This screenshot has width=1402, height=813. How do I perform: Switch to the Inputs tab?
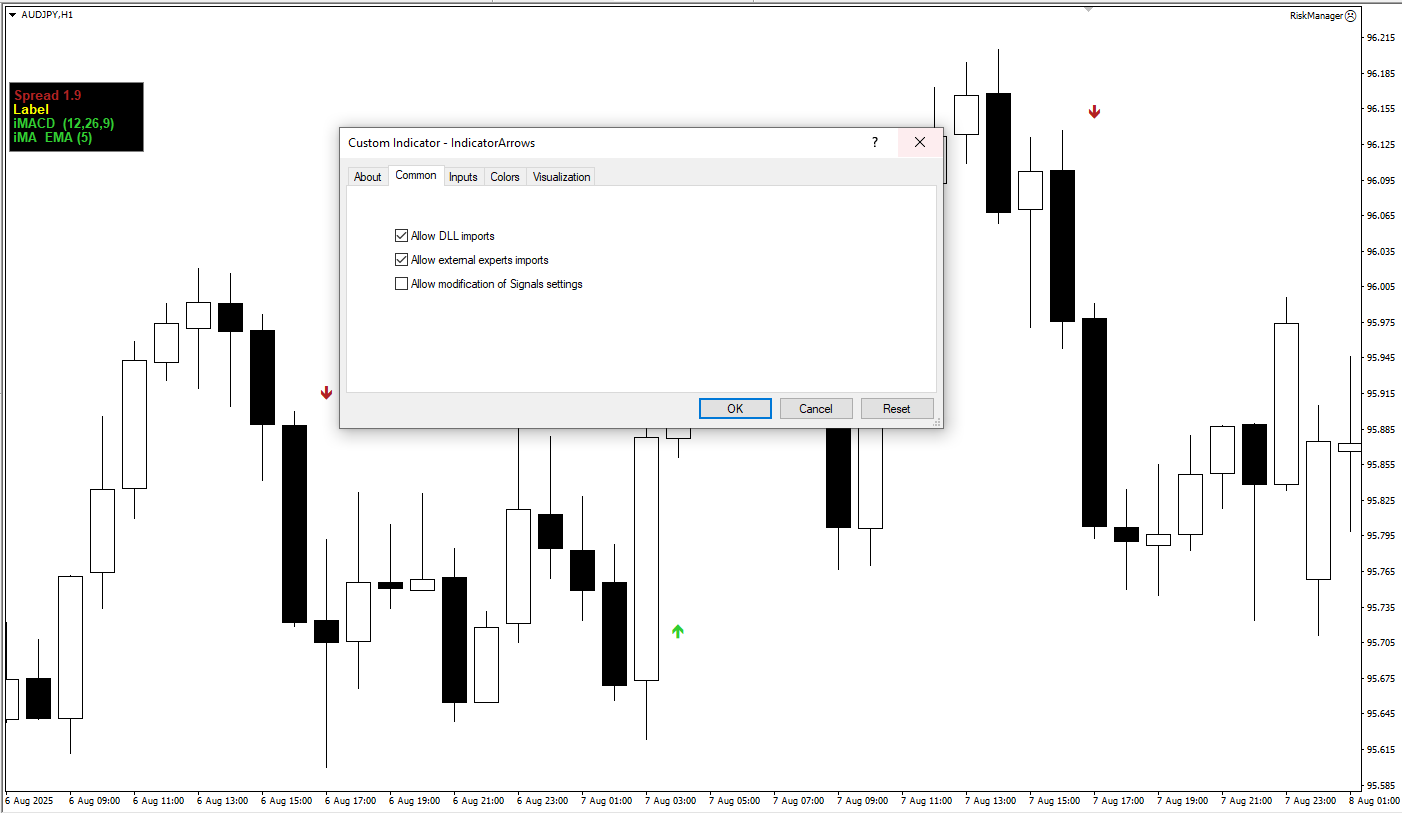(462, 176)
